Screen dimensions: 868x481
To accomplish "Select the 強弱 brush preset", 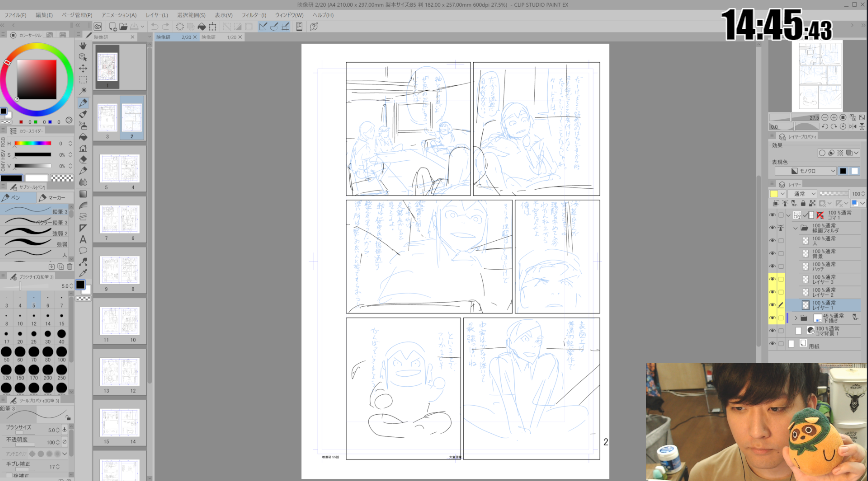I will tap(36, 244).
